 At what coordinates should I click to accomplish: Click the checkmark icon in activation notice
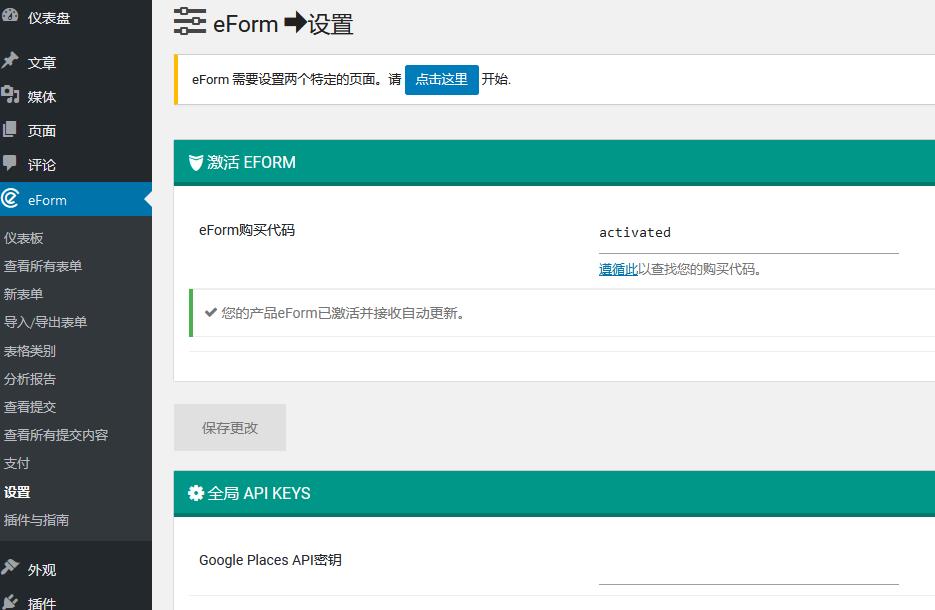click(210, 312)
